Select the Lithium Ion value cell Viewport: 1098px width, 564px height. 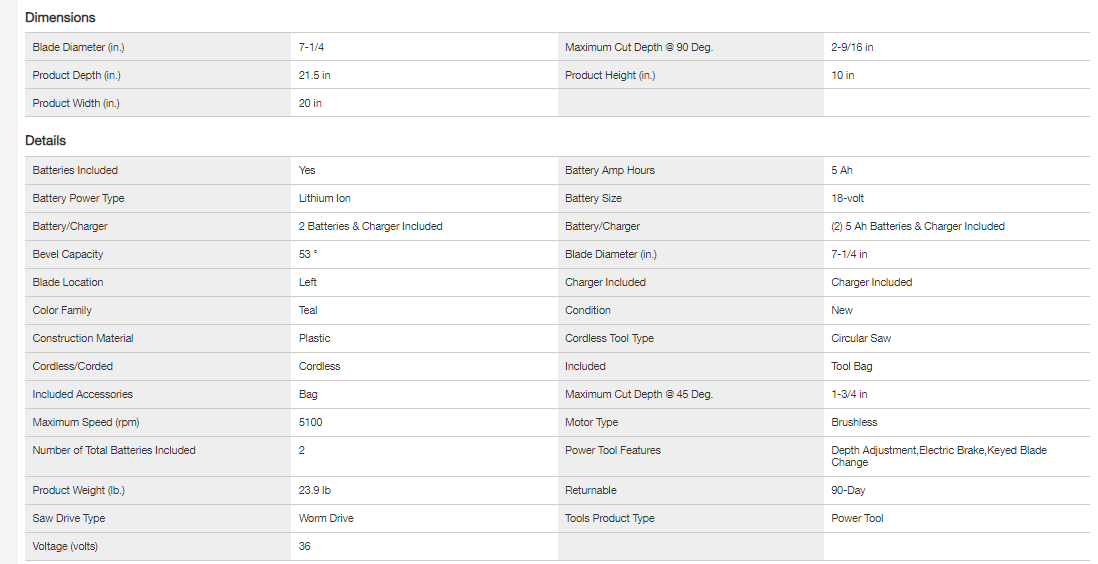coord(325,198)
